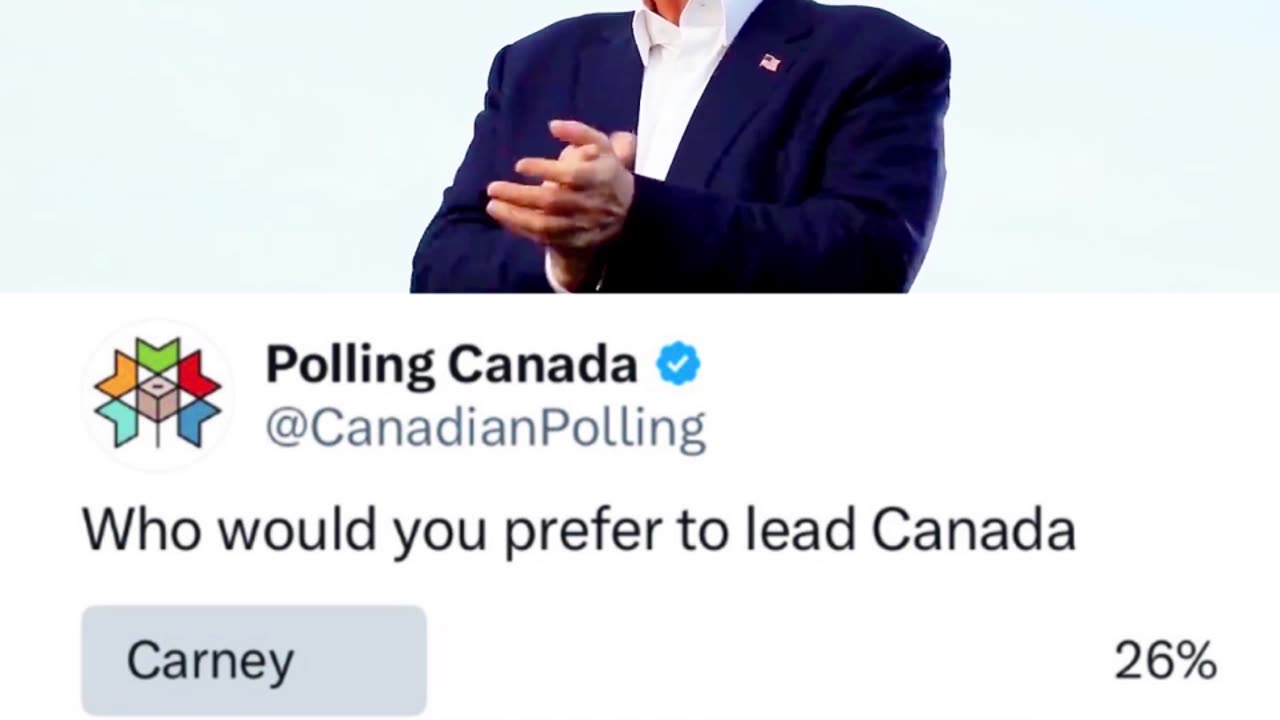Open the Polling Canada account name
The height and width of the screenshot is (720, 1280).
point(451,365)
